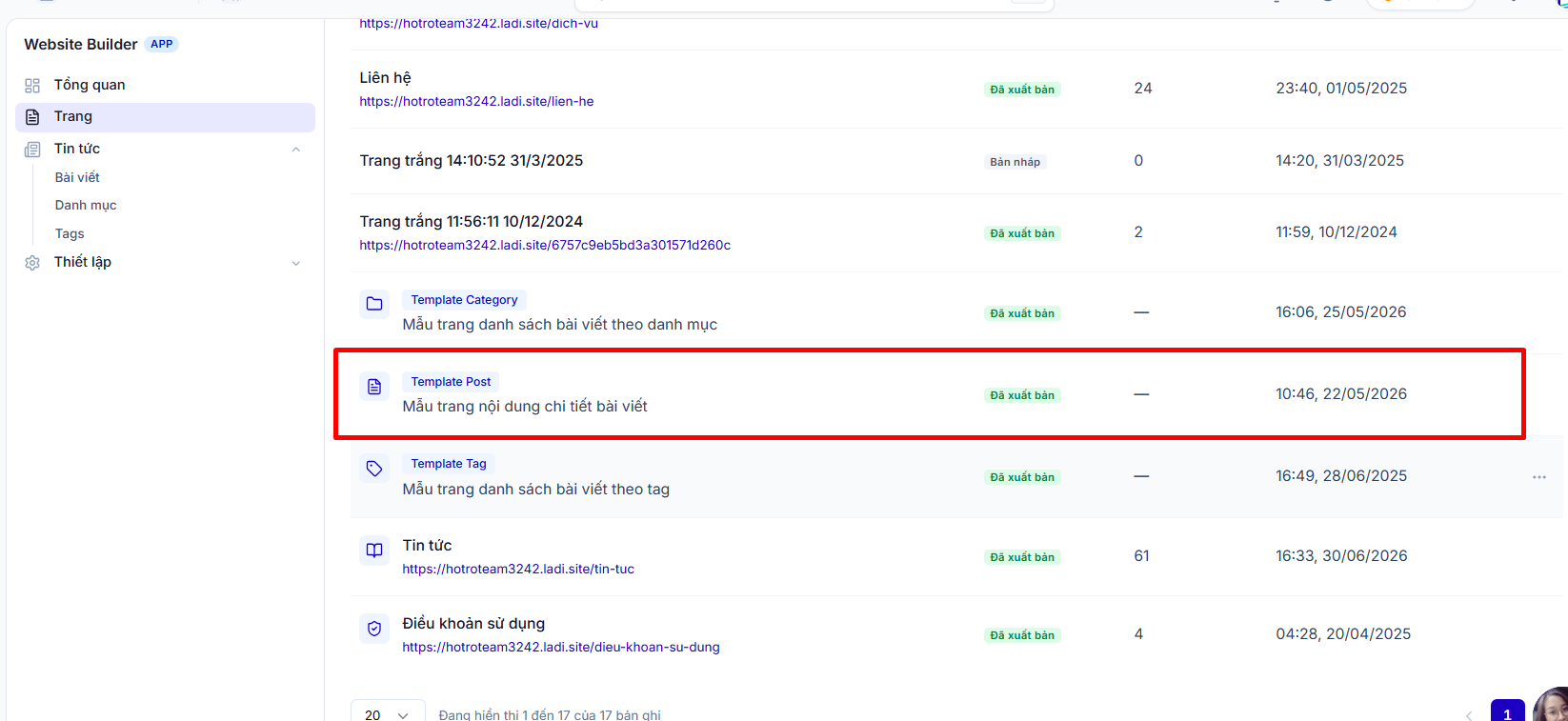Click the date 11:59, 10/12/2024
The width and height of the screenshot is (1568, 721).
pos(1337,231)
